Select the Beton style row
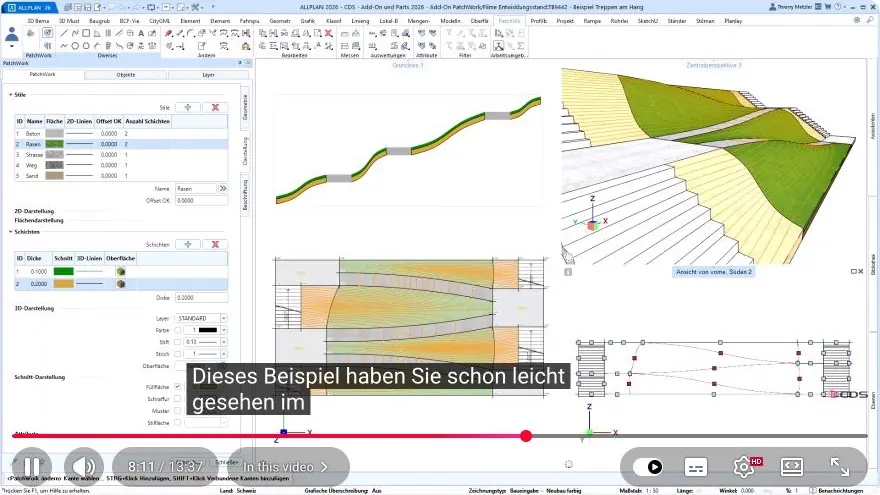Image resolution: width=880 pixels, height=495 pixels. (121, 134)
